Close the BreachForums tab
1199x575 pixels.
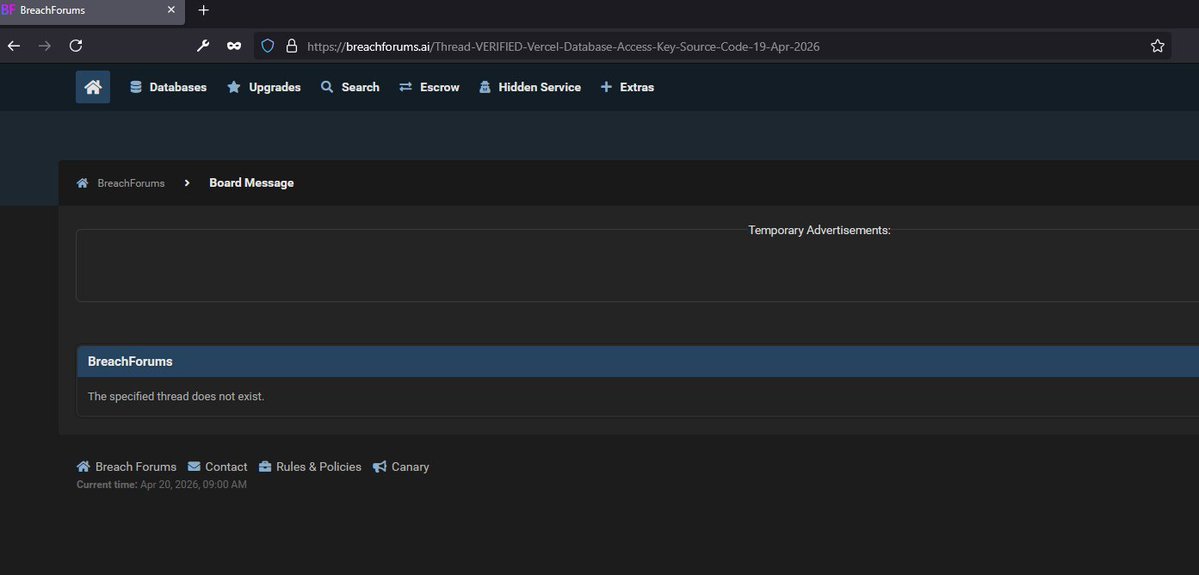coord(171,11)
